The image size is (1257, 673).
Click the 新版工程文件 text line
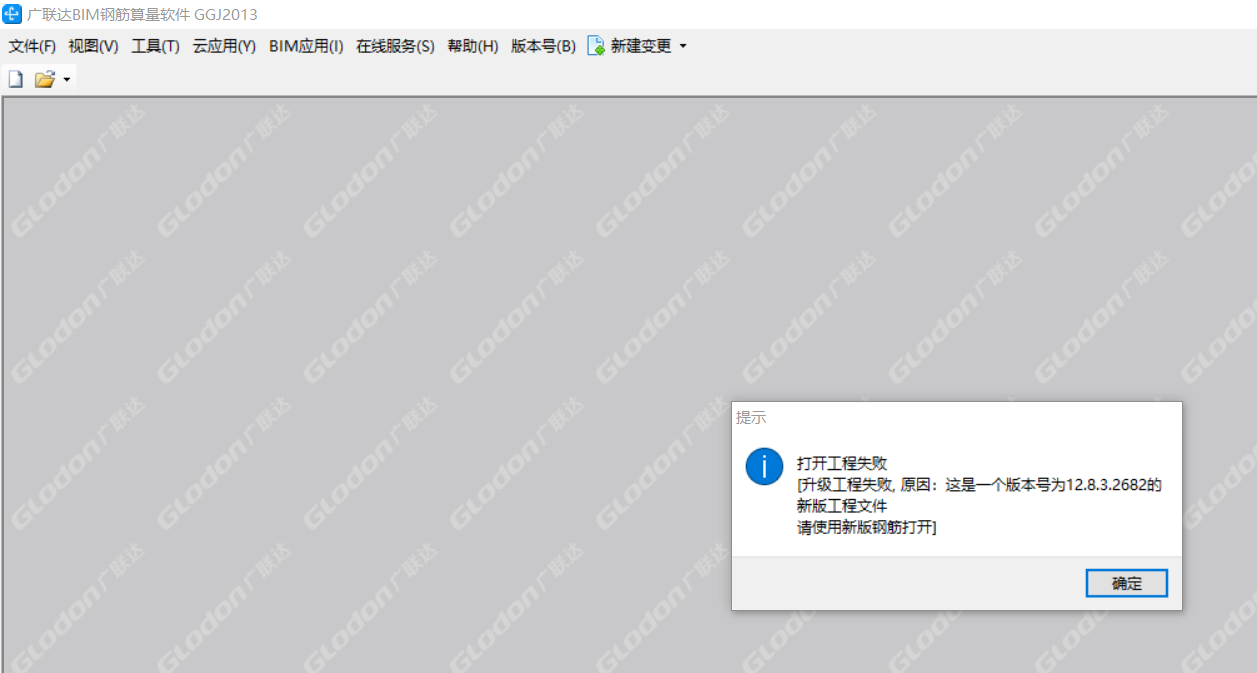(842, 506)
